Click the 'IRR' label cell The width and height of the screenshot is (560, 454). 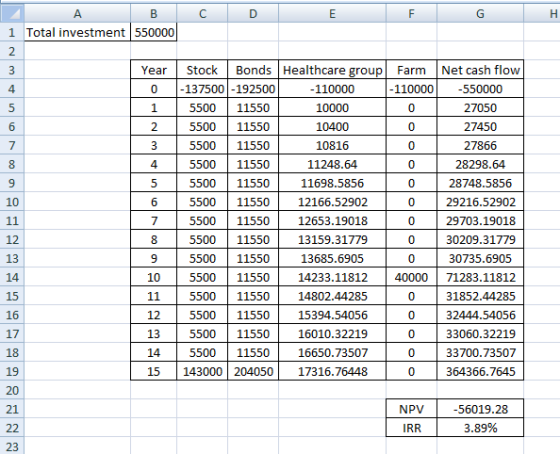[411, 428]
